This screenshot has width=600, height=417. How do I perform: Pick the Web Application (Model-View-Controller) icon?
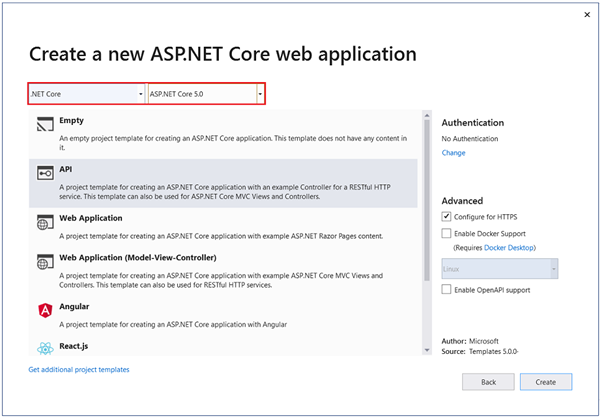coord(44,262)
